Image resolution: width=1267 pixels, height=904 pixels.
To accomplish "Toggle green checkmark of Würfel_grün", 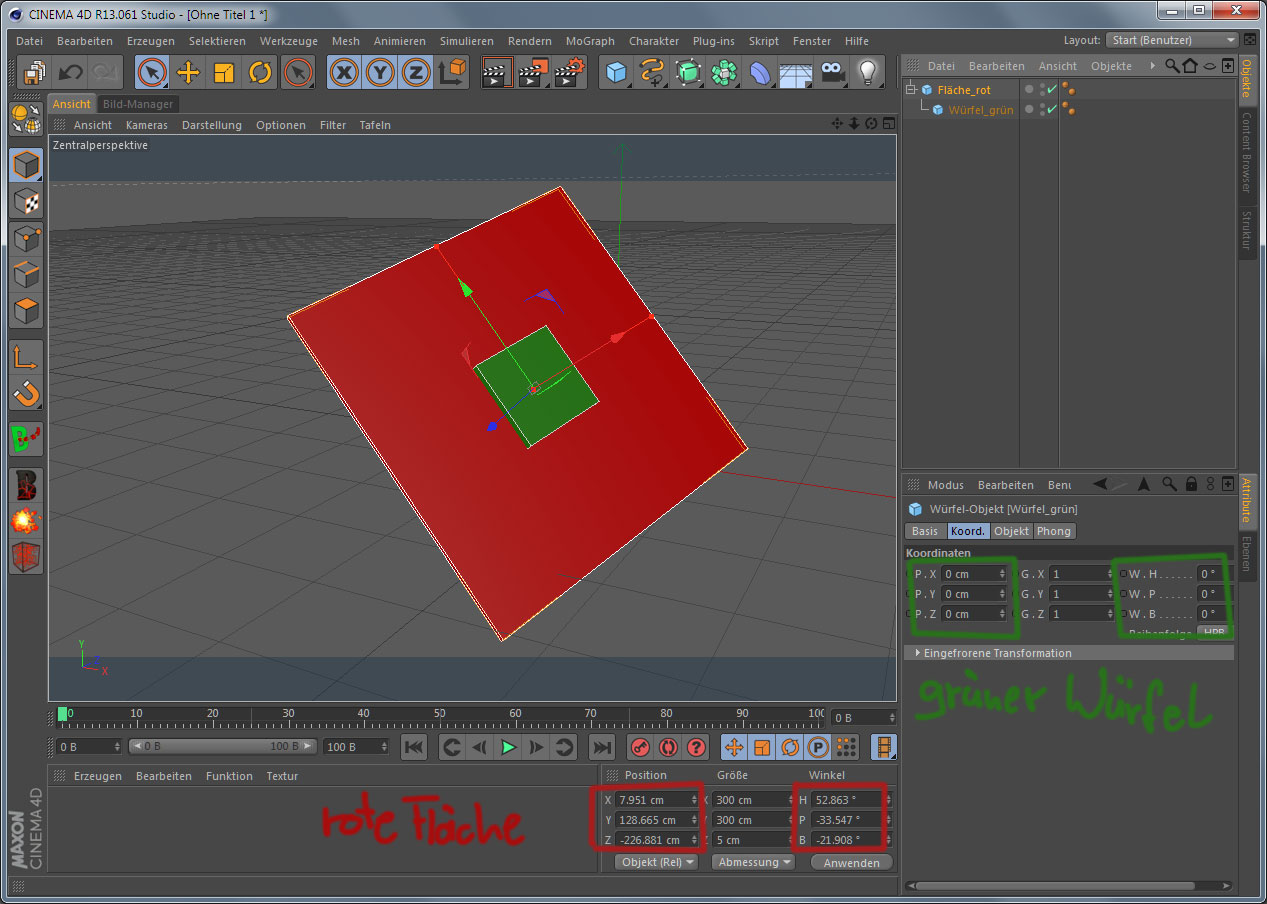I will (1051, 110).
